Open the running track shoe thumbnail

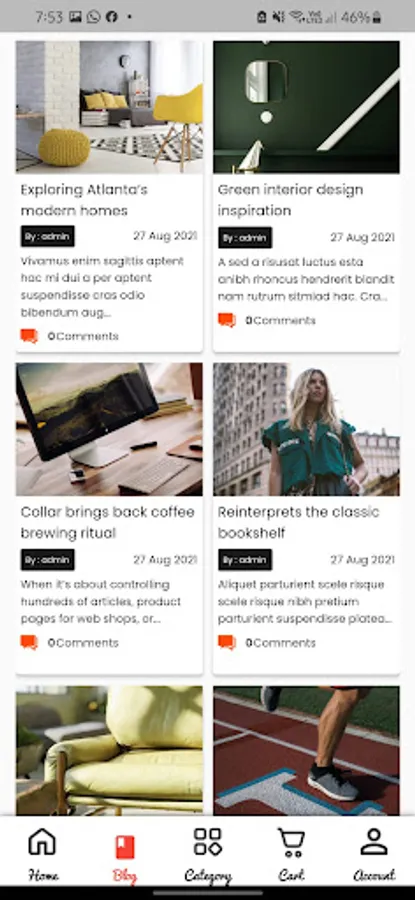[x=307, y=751]
